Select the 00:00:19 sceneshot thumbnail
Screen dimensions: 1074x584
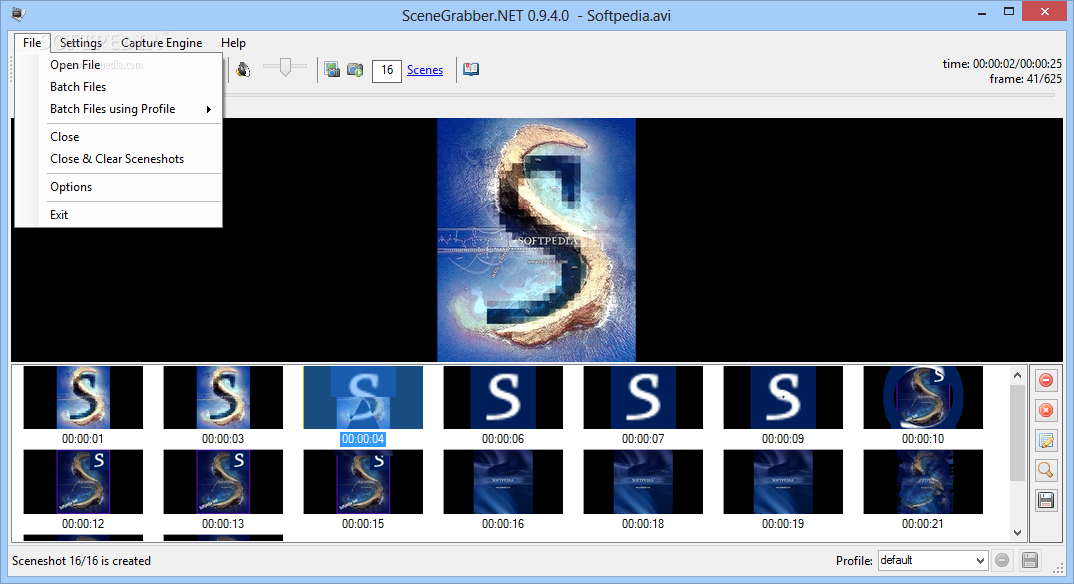(783, 481)
